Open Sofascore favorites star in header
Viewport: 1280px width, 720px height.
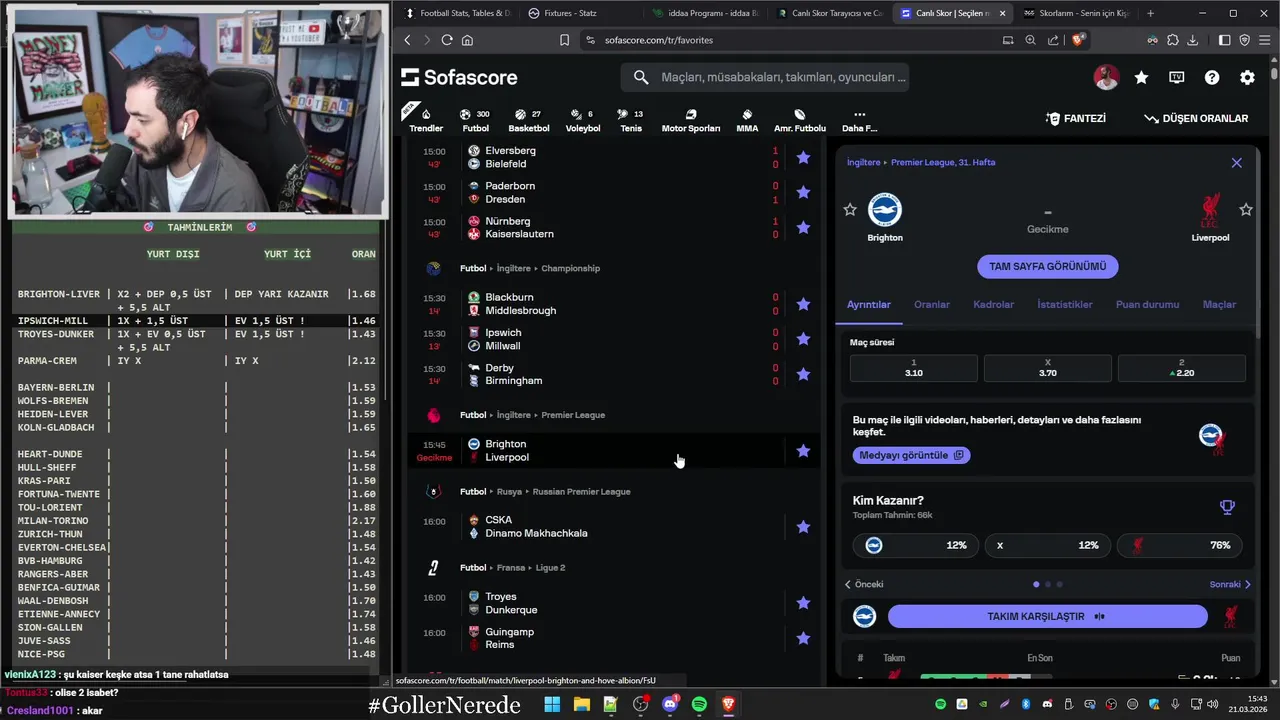(1141, 77)
